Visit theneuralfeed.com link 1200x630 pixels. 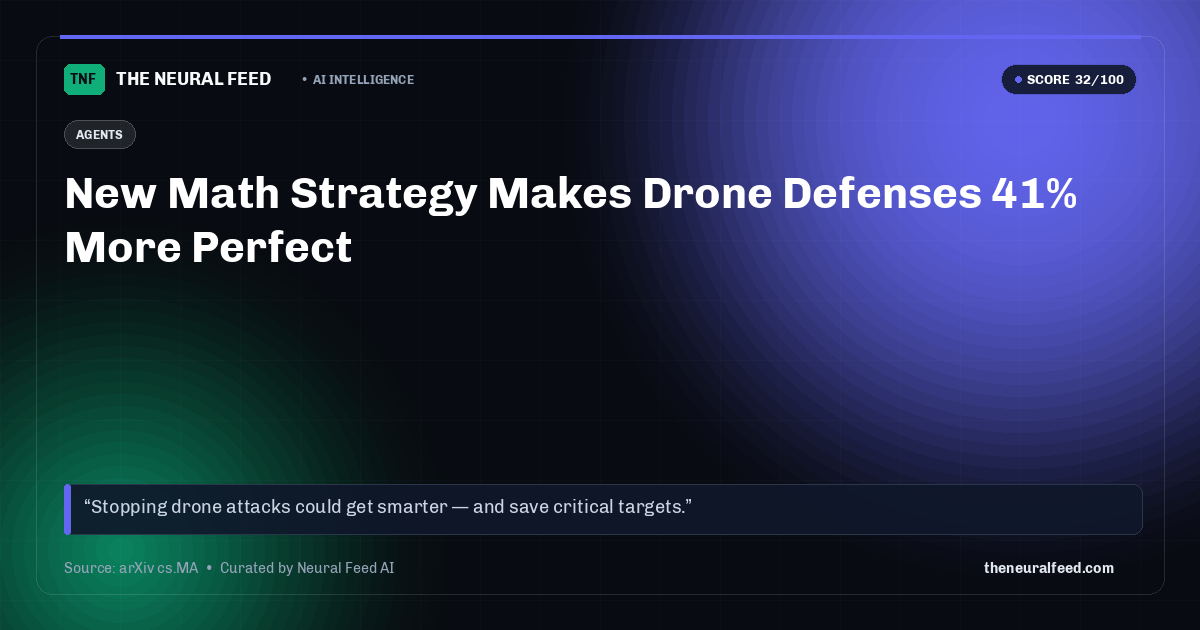click(x=1048, y=568)
